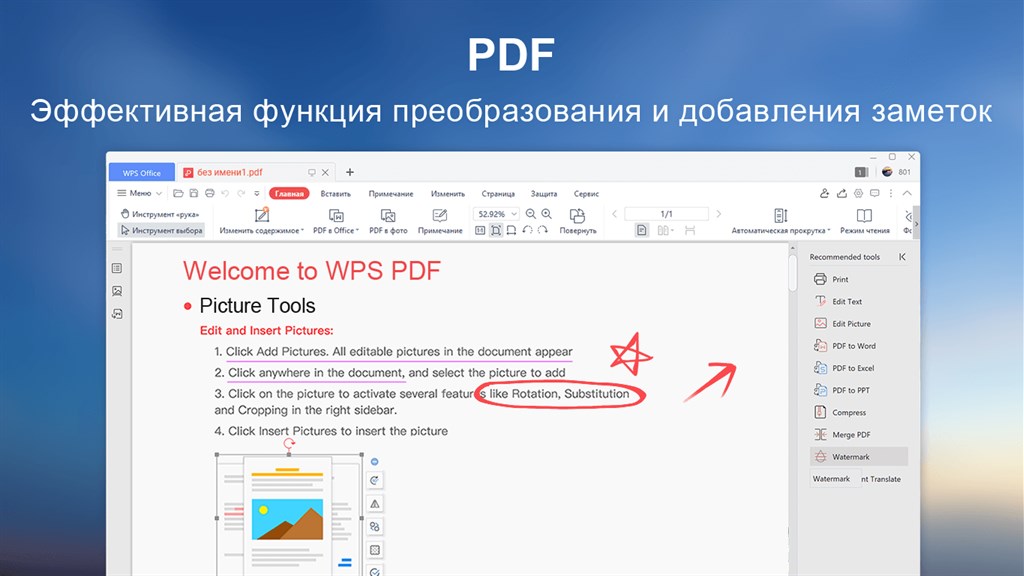The height and width of the screenshot is (576, 1024).
Task: Click Edit Text in Recommended tools
Action: pyautogui.click(x=859, y=302)
